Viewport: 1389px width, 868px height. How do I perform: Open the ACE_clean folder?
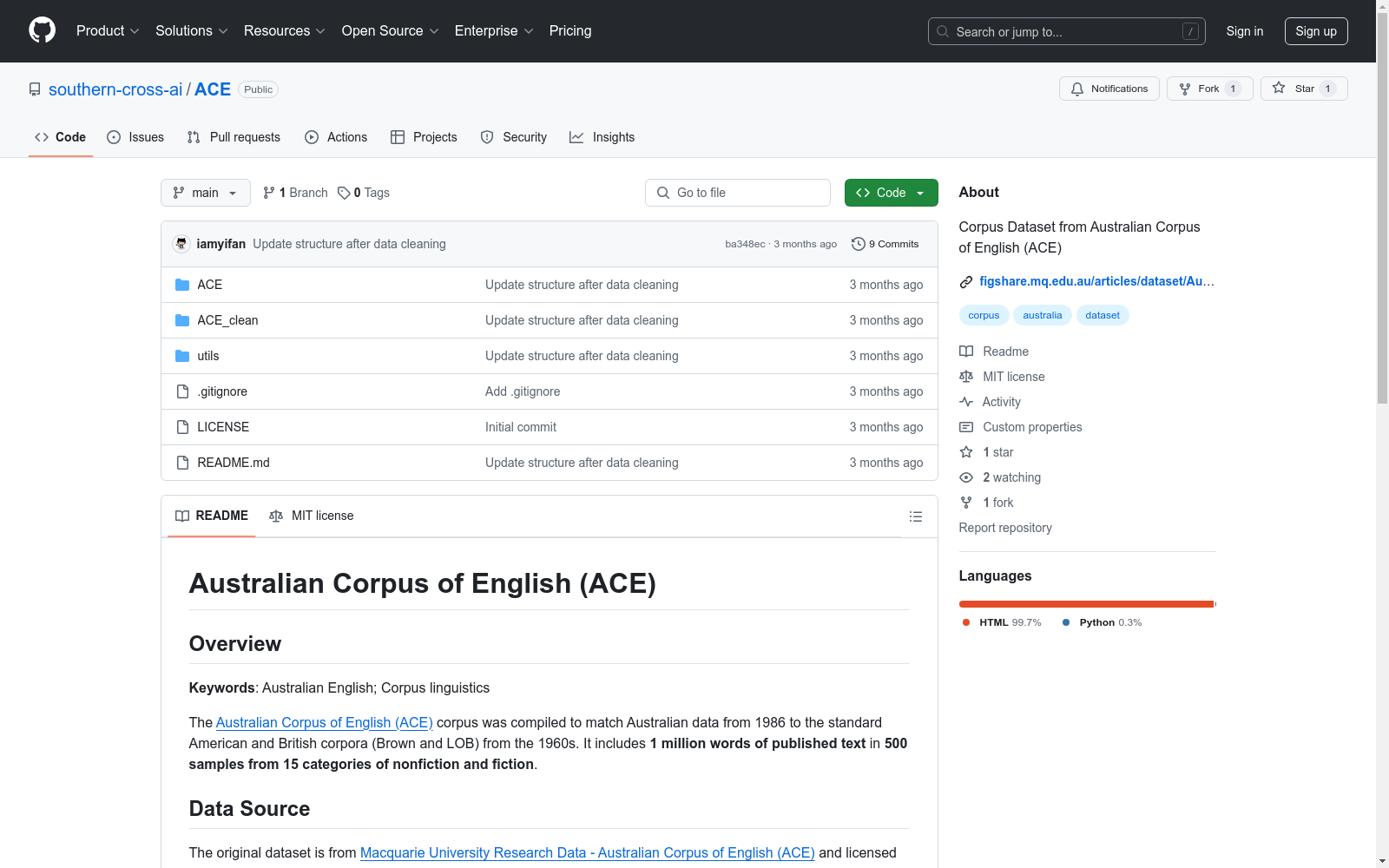point(227,320)
